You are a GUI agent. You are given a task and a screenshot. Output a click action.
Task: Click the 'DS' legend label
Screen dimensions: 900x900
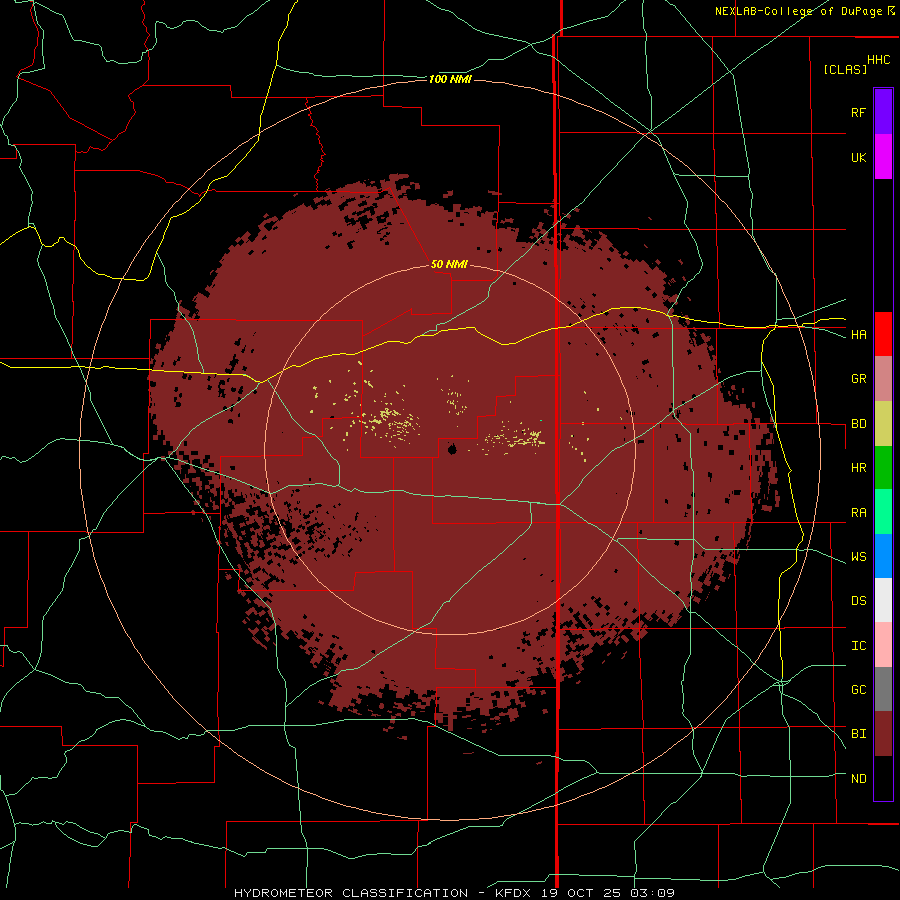[859, 601]
